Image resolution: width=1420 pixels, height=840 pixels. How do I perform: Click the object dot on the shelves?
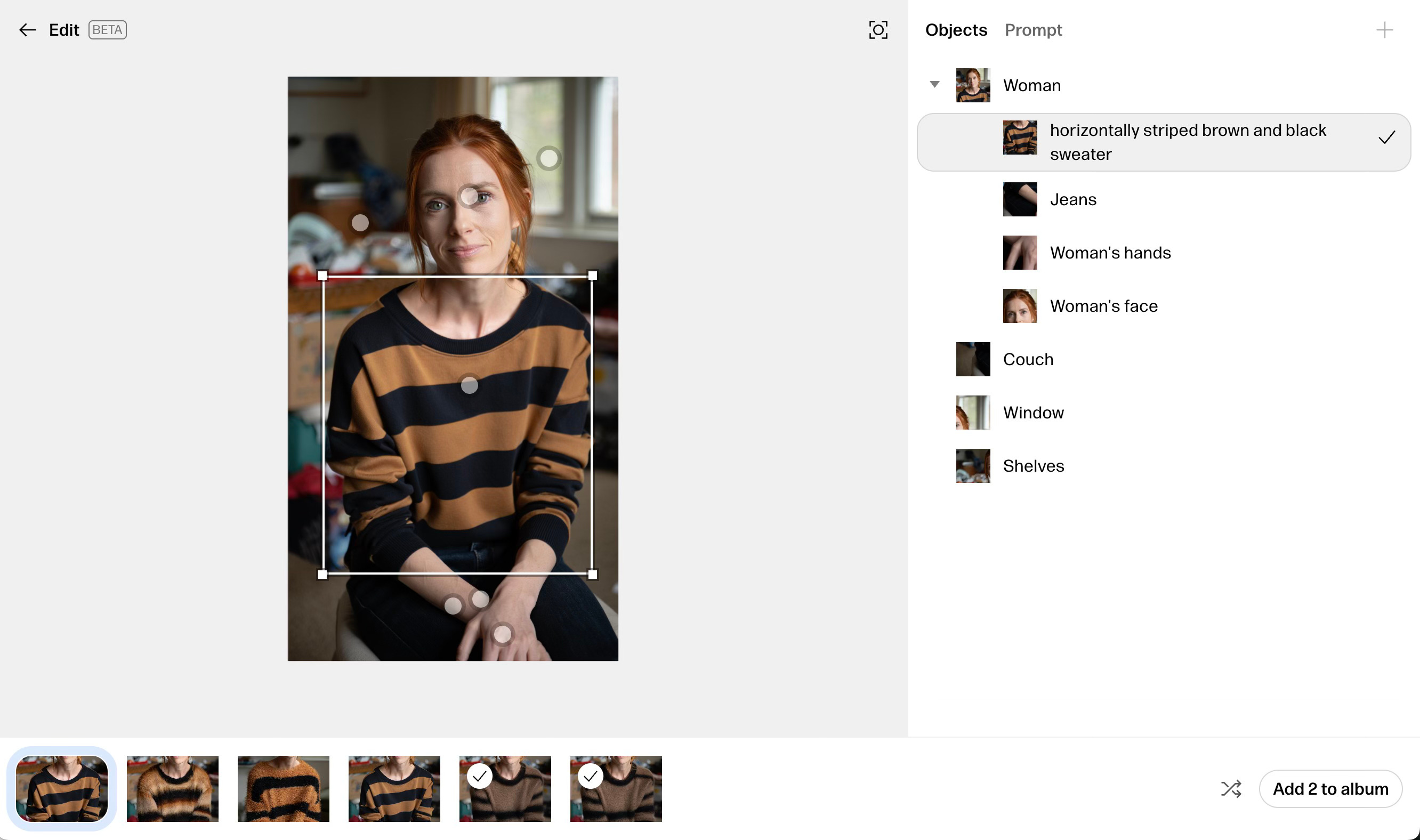pyautogui.click(x=360, y=223)
